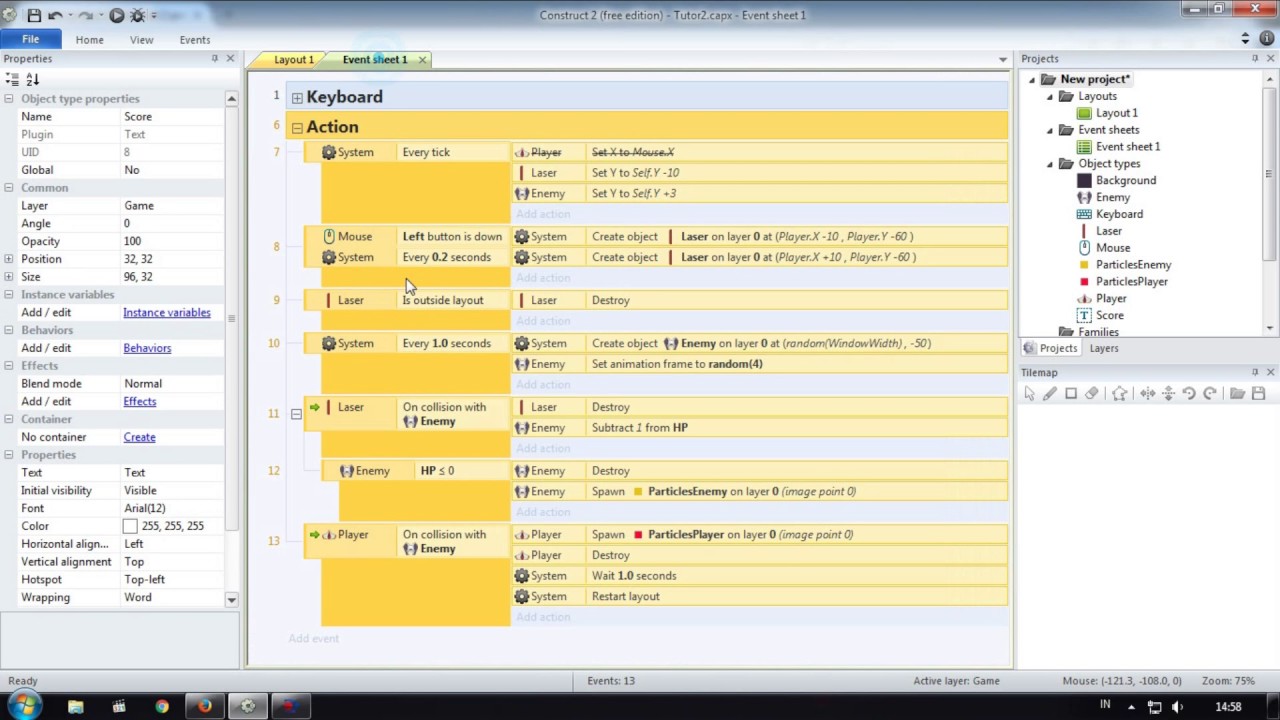The height and width of the screenshot is (720, 1280).
Task: Pin the Properties panel
Action: [214, 59]
